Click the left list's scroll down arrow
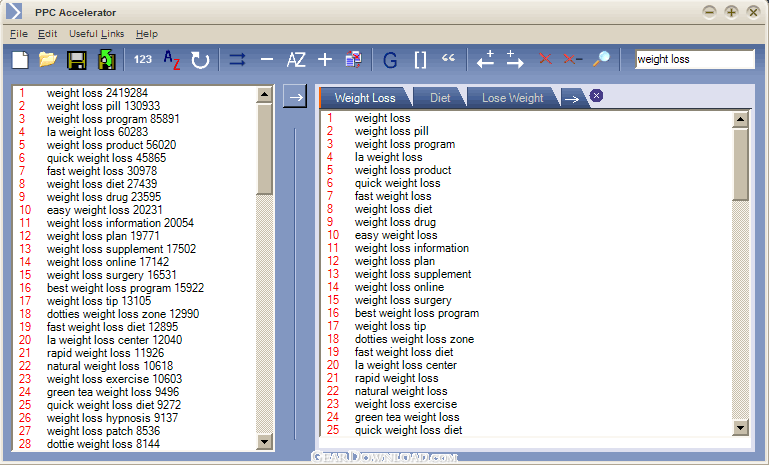The width and height of the screenshot is (769, 465). [x=265, y=441]
